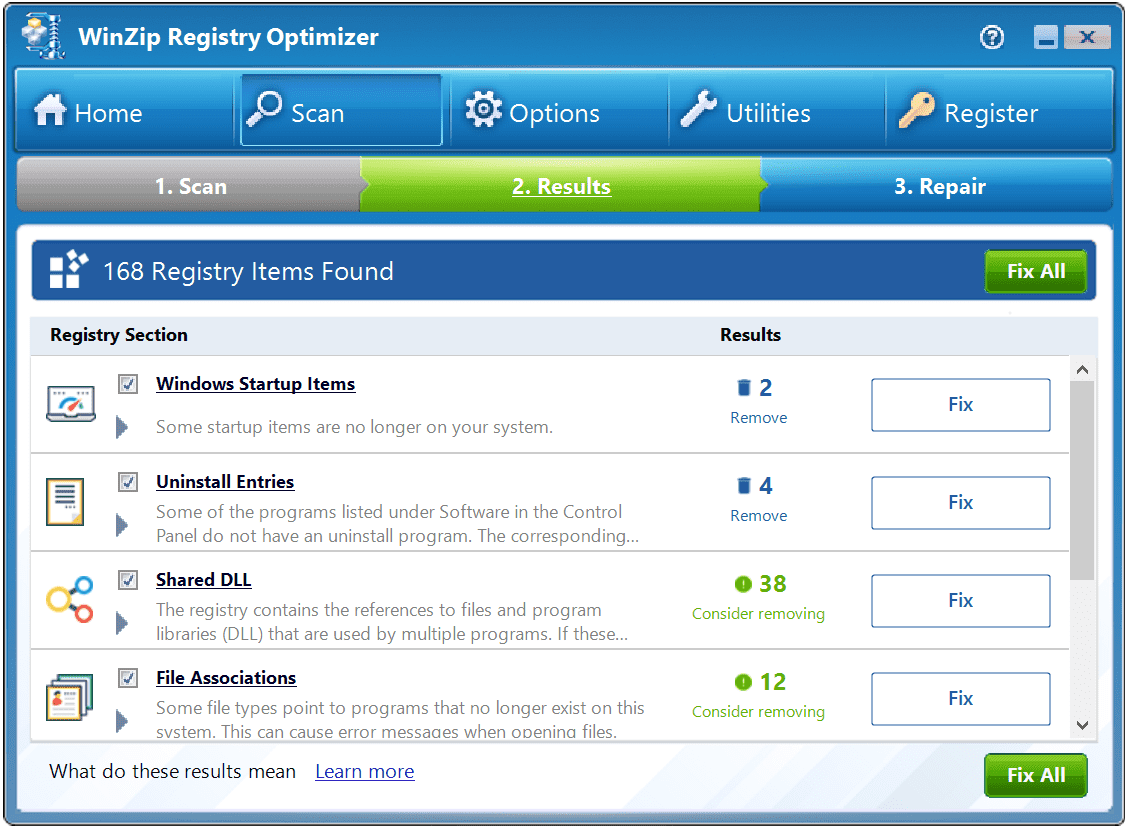Uncheck the Shared DLL checkbox

click(128, 579)
